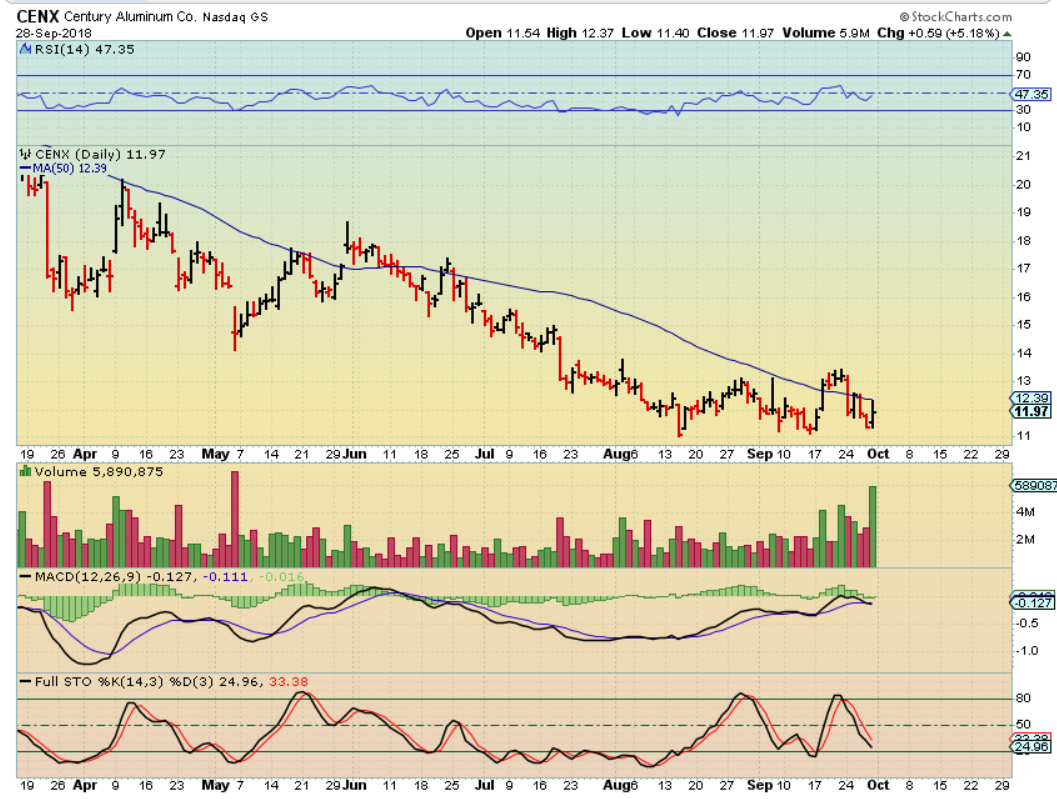Click the bold 11.97 last price tag

(1032, 411)
